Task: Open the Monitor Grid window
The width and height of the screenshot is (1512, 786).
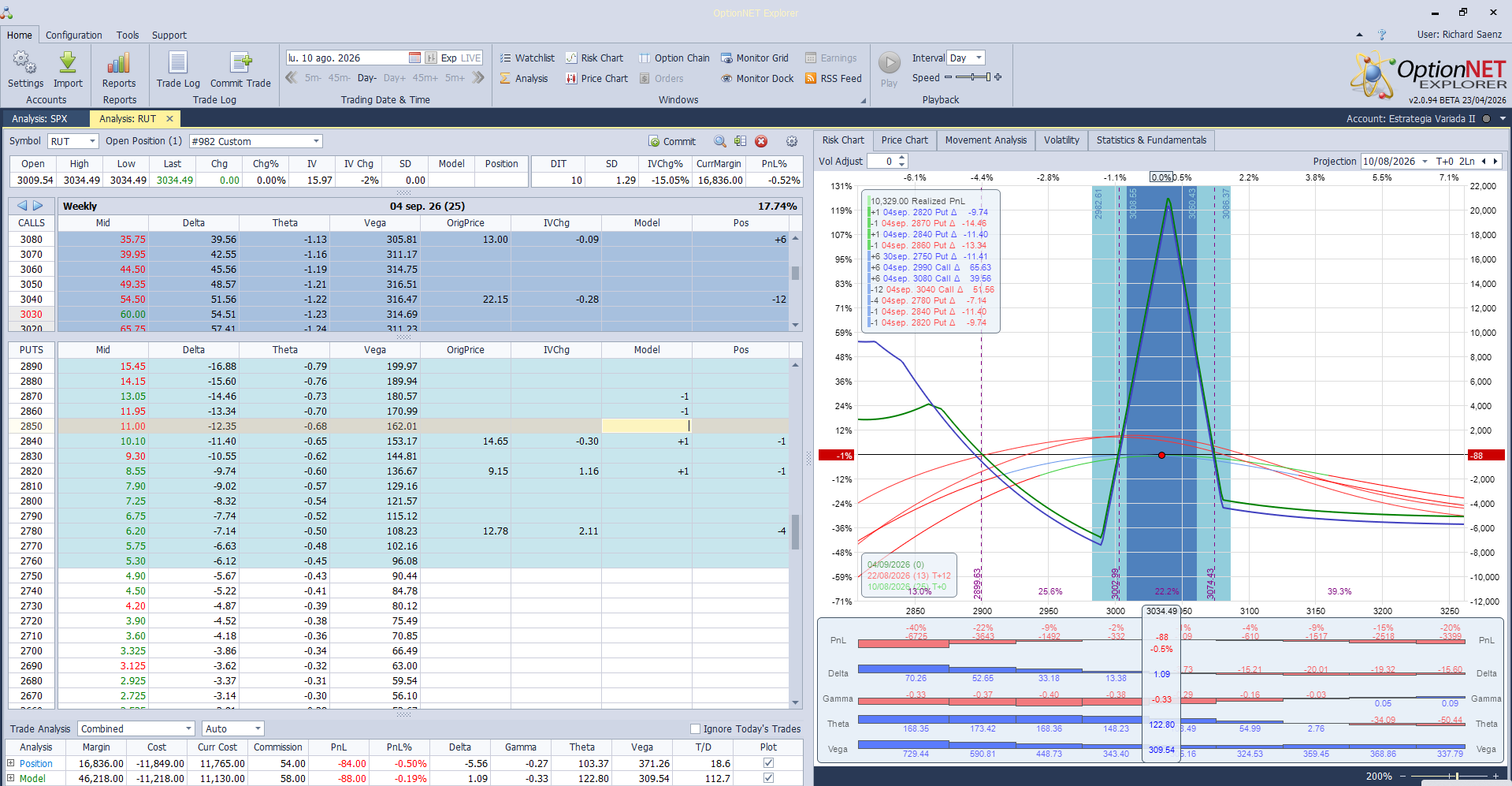Action: pyautogui.click(x=754, y=58)
